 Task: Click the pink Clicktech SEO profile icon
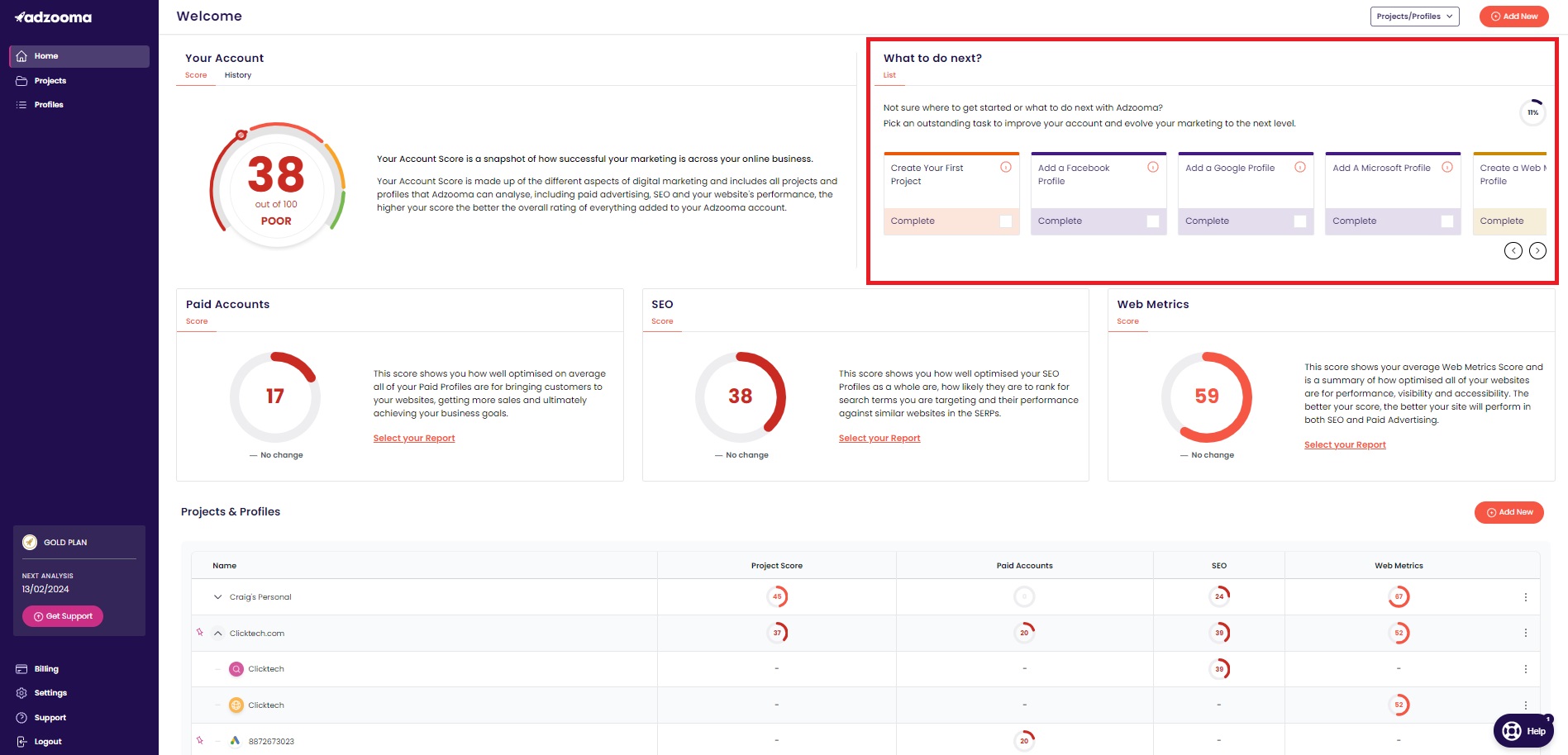pos(236,669)
